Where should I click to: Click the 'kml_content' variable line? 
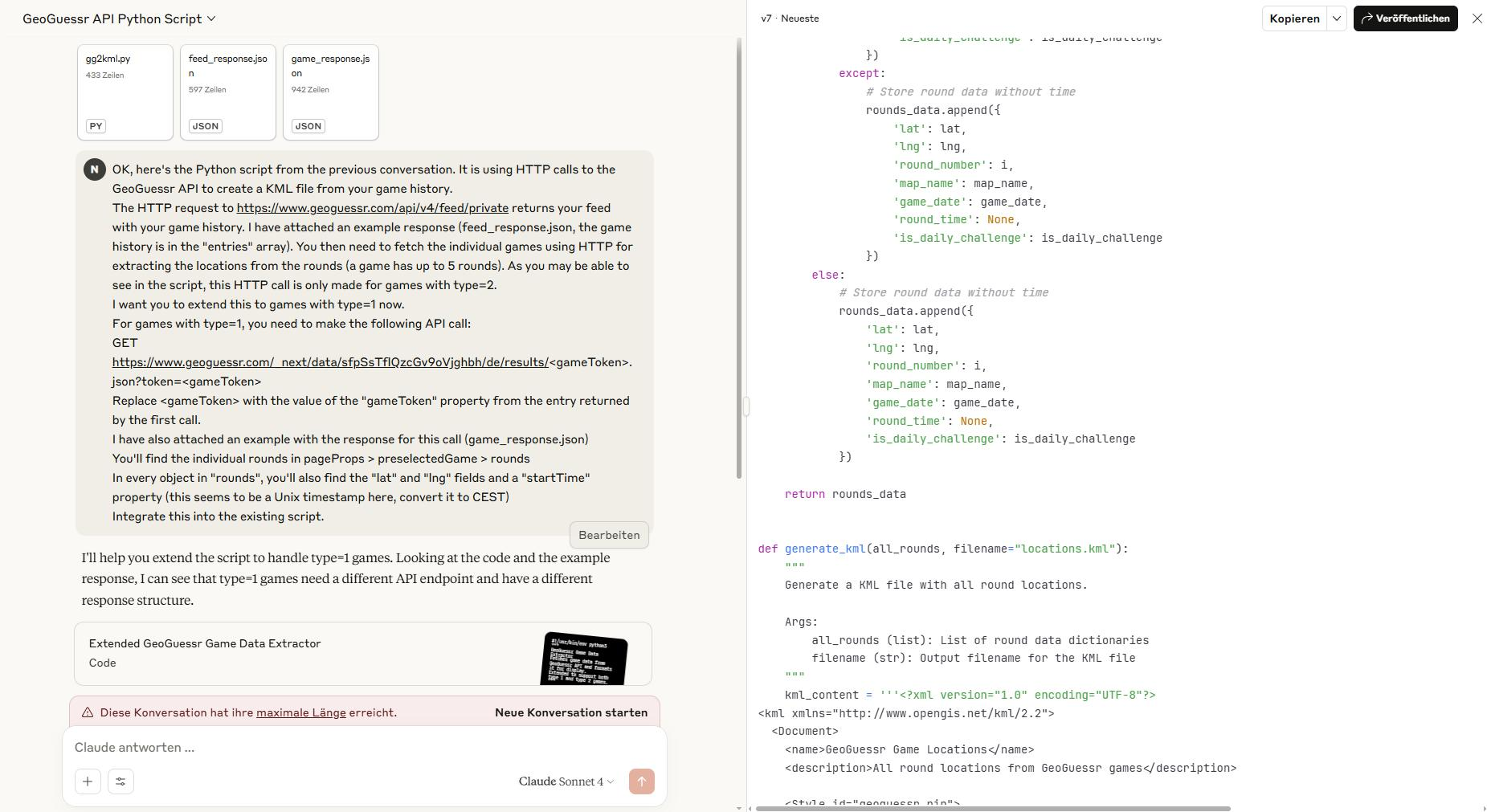(970, 695)
